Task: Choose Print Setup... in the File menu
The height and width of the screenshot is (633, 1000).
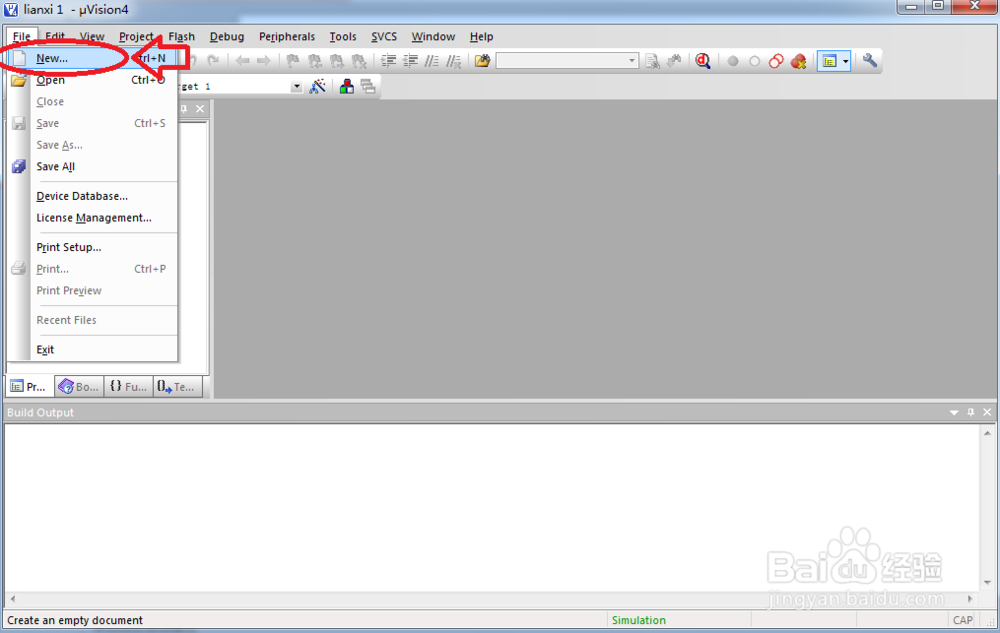Action: coord(93,247)
